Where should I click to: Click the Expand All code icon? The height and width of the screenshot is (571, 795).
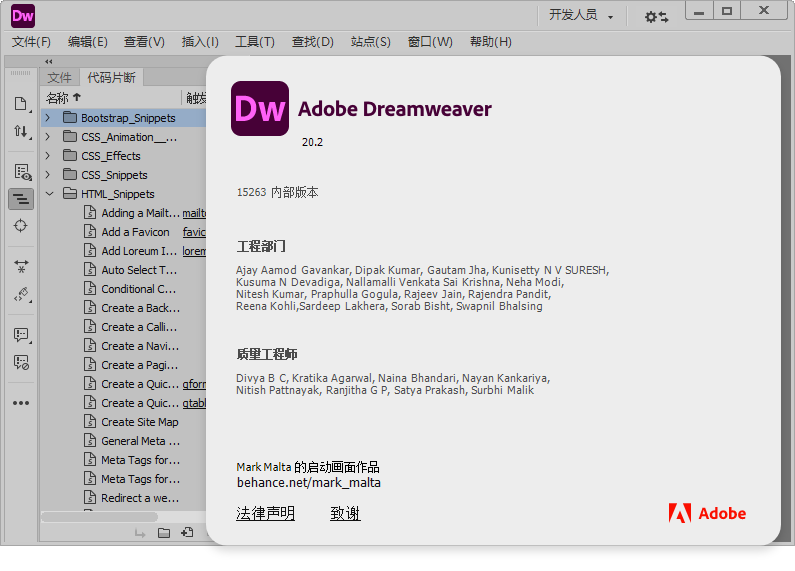[21, 266]
